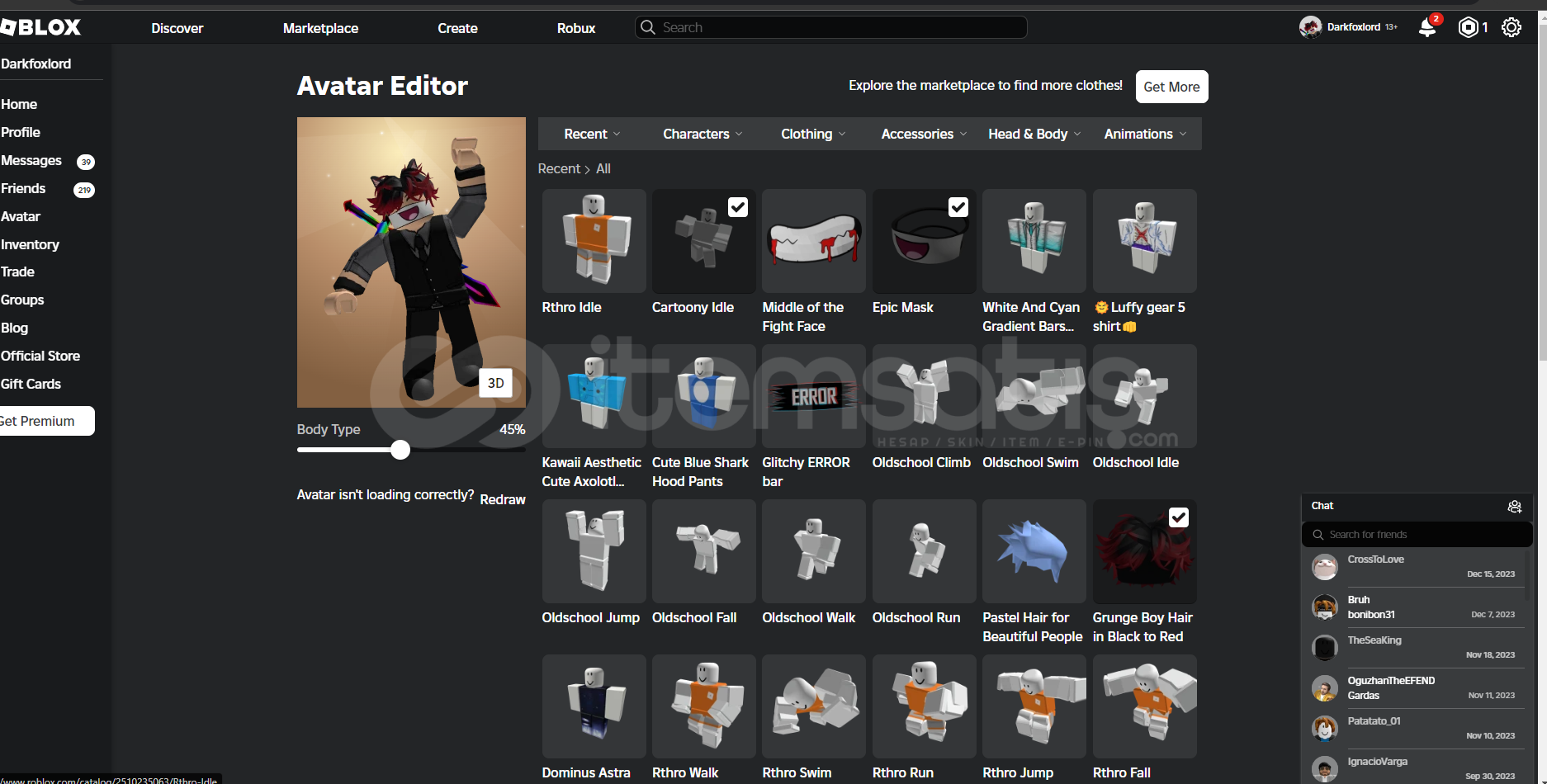Uncheck Grunge Boy Hair item
Image resolution: width=1547 pixels, height=784 pixels.
pyautogui.click(x=1178, y=517)
